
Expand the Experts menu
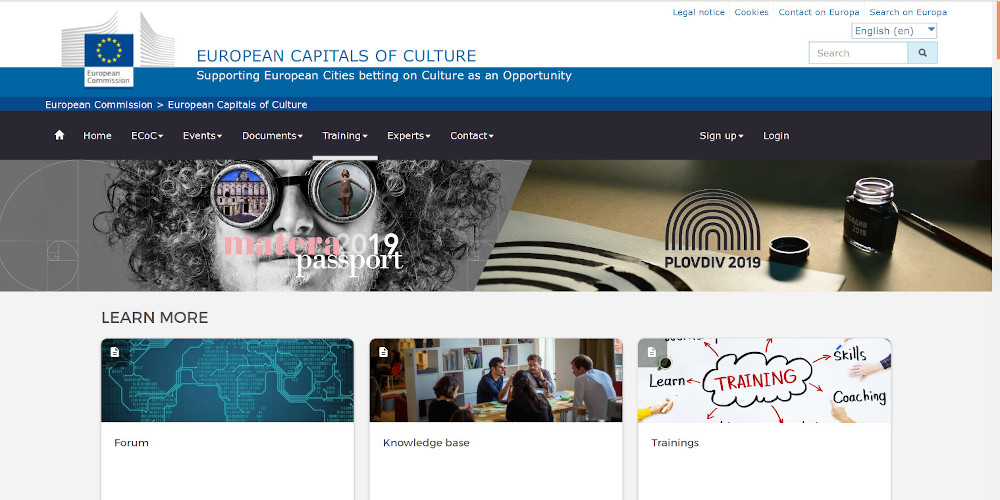[409, 135]
